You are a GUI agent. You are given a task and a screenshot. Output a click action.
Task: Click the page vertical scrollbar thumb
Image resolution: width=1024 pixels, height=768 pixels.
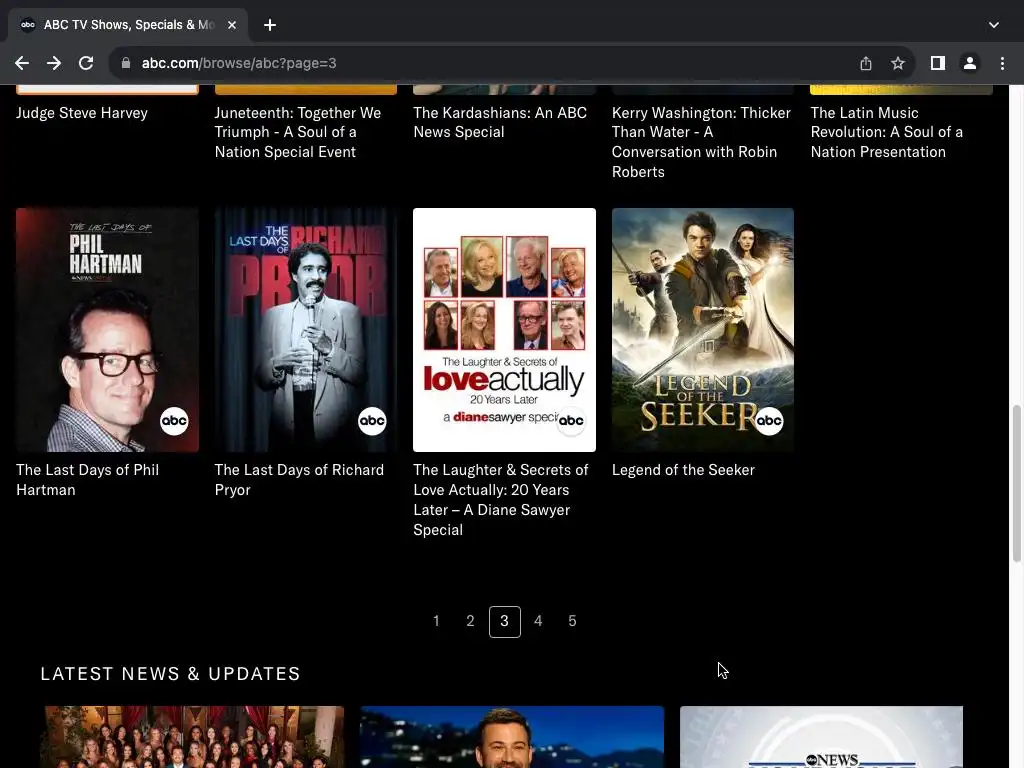pyautogui.click(x=1017, y=483)
